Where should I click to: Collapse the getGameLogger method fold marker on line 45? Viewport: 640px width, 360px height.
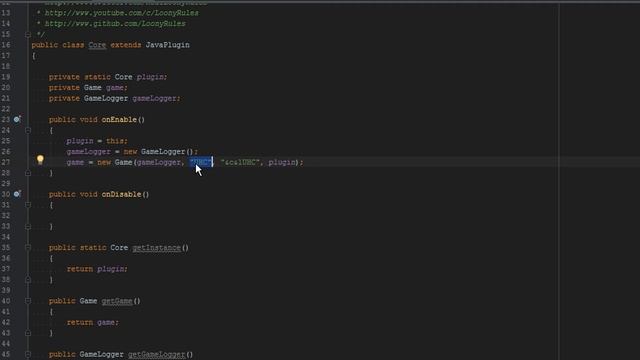click(28, 354)
